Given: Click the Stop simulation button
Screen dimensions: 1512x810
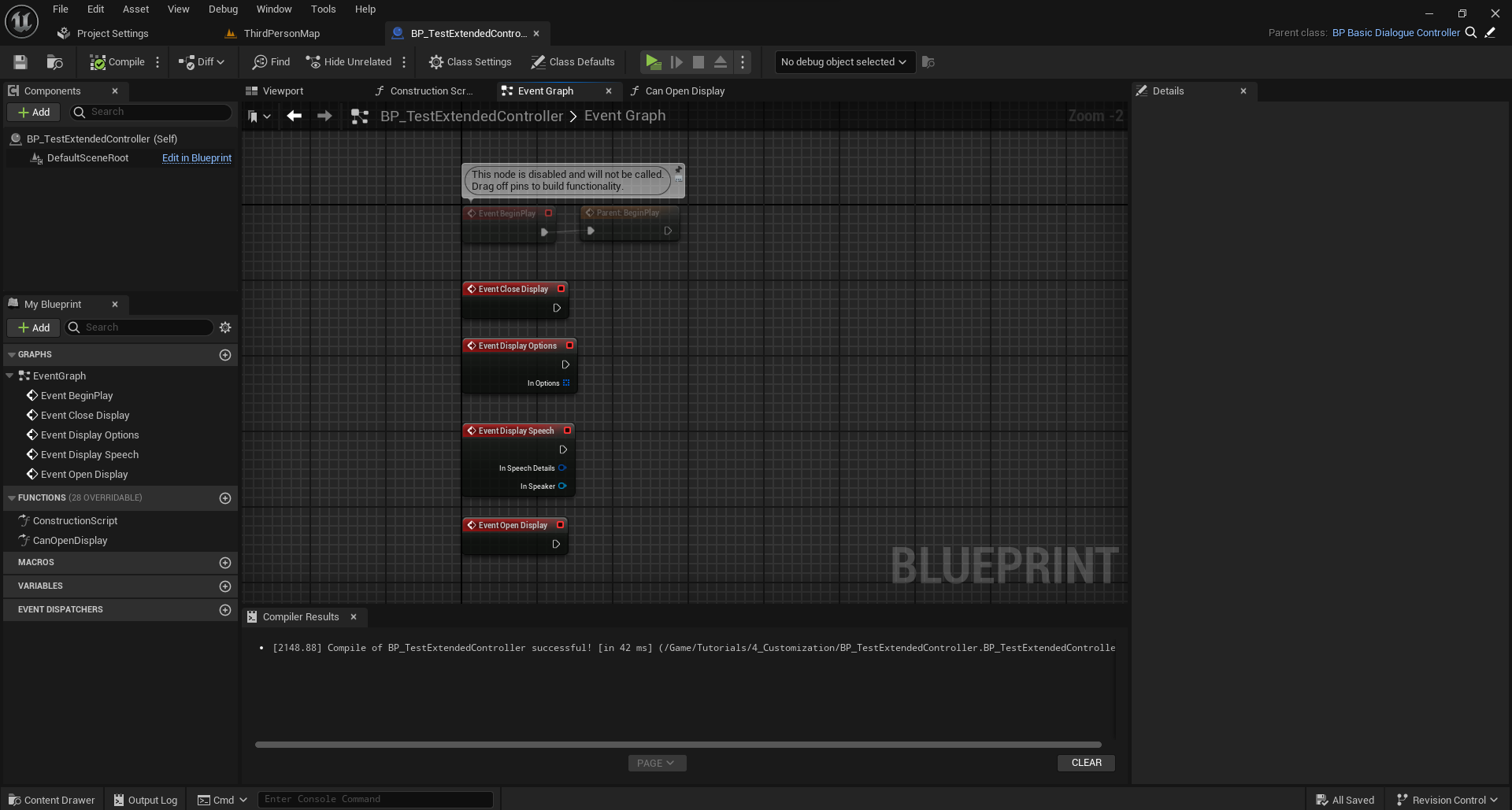Looking at the screenshot, I should point(699,62).
